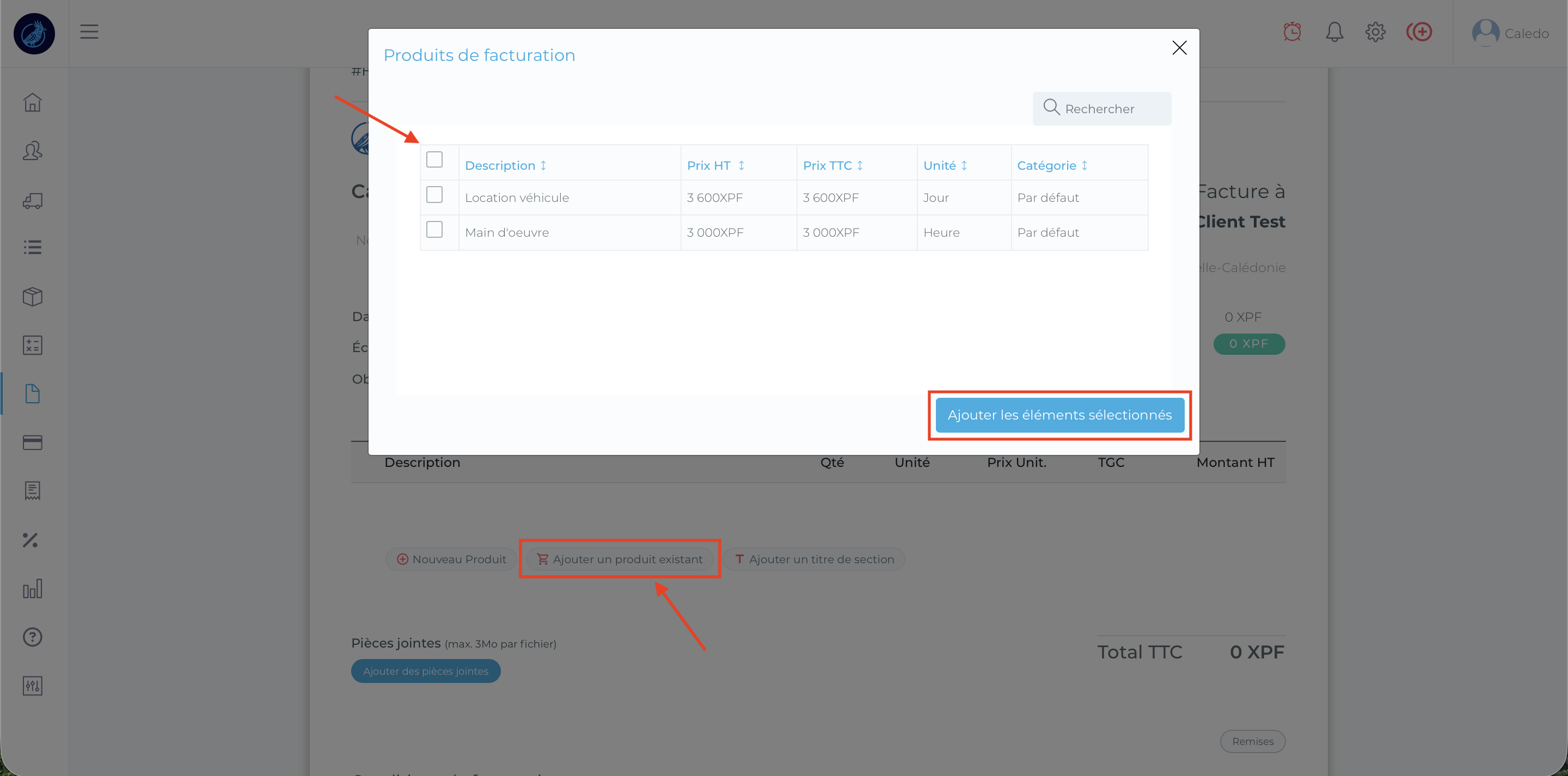Viewport: 1568px width, 776px height.
Task: Click Ajouter les éléments sélectionnés button
Action: tap(1059, 415)
